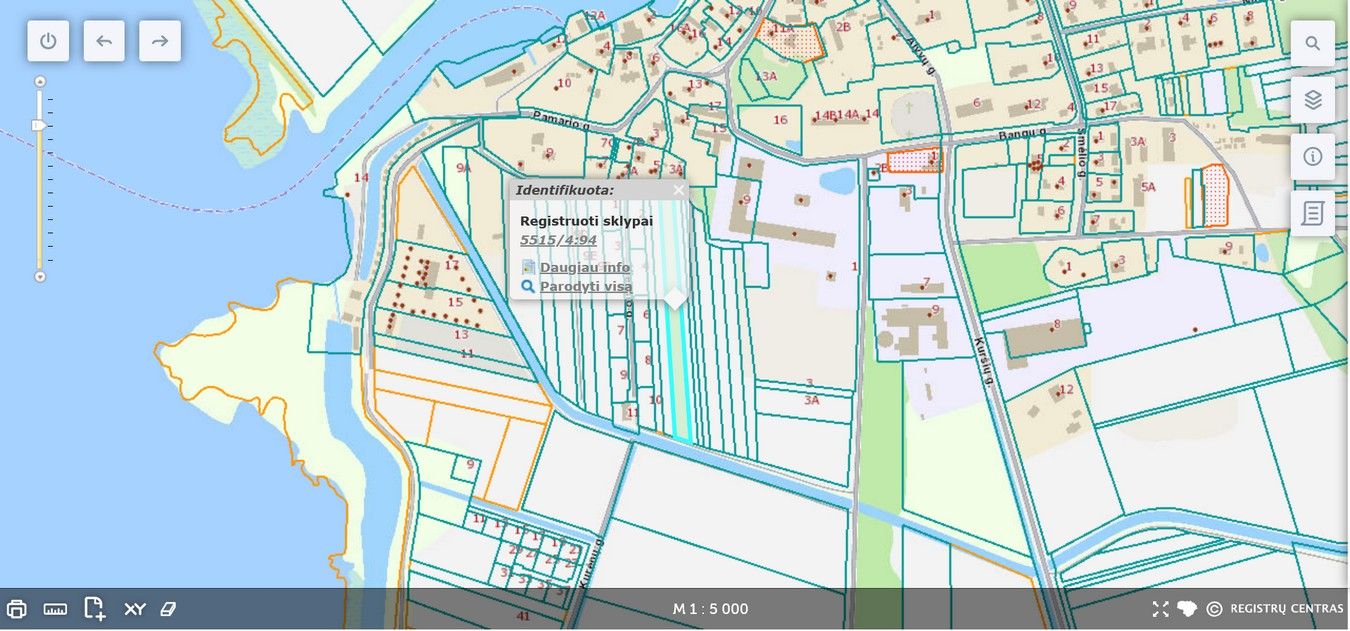Screen dimensions: 1350x631
Task: Select the ruler measurement tool
Action: pyautogui.click(x=55, y=609)
